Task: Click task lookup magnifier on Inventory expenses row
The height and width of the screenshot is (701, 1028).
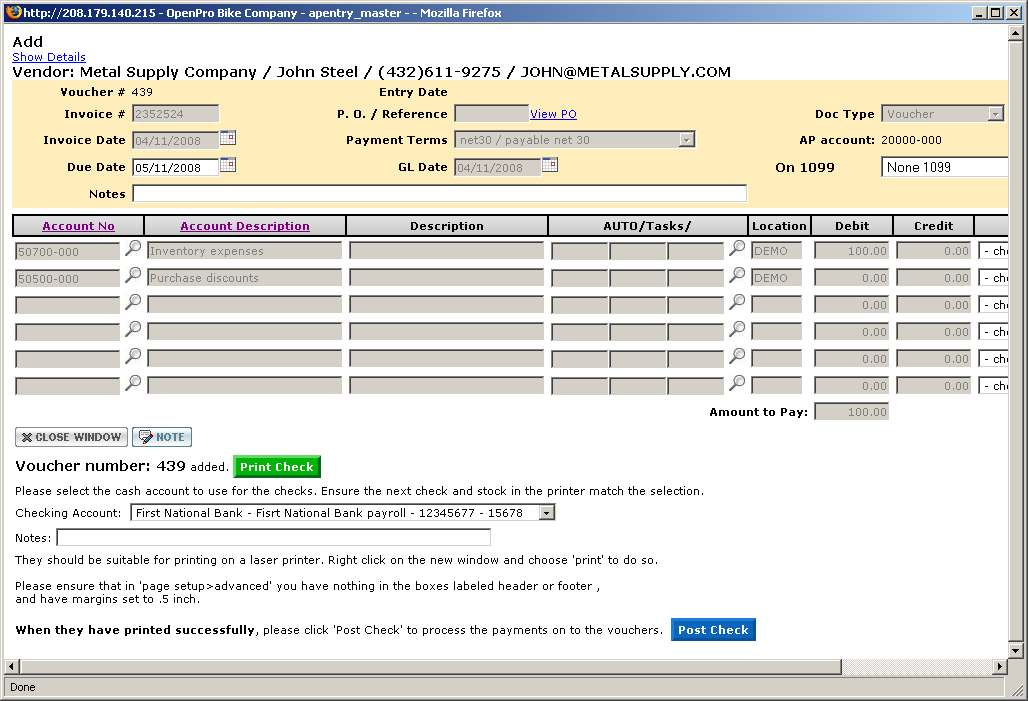Action: [x=737, y=249]
